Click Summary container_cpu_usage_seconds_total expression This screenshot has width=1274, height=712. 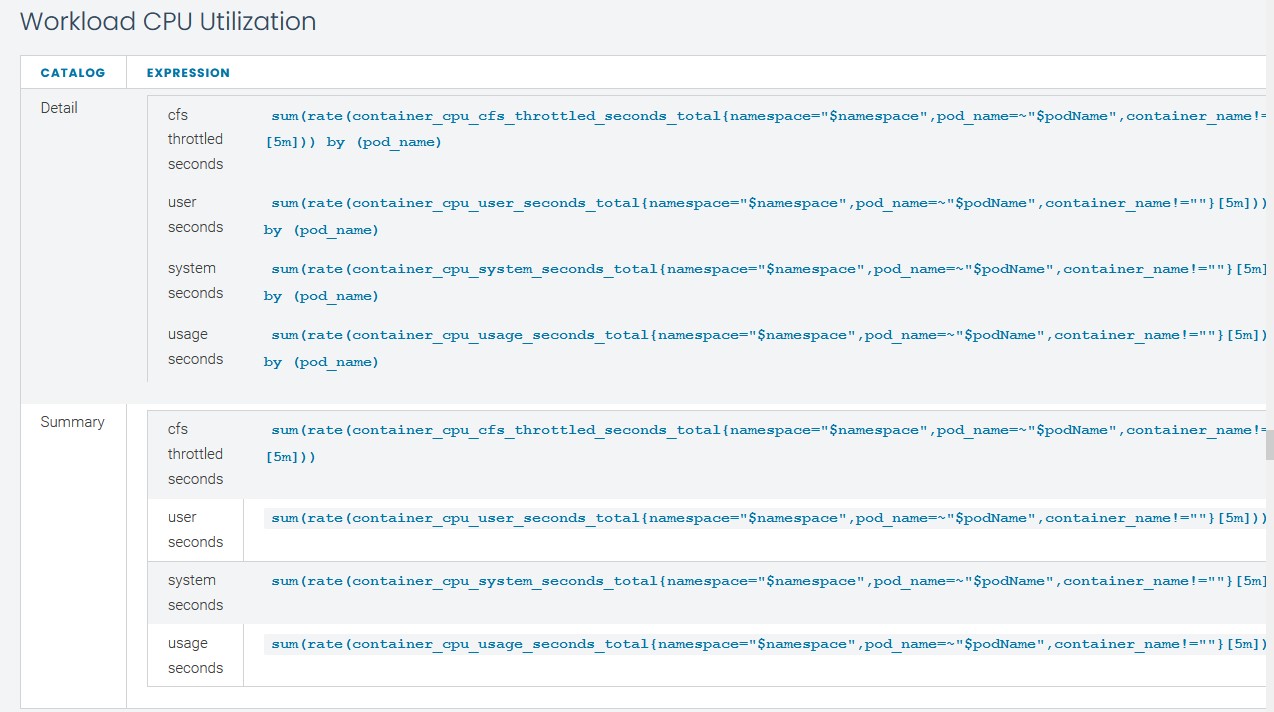point(767,644)
